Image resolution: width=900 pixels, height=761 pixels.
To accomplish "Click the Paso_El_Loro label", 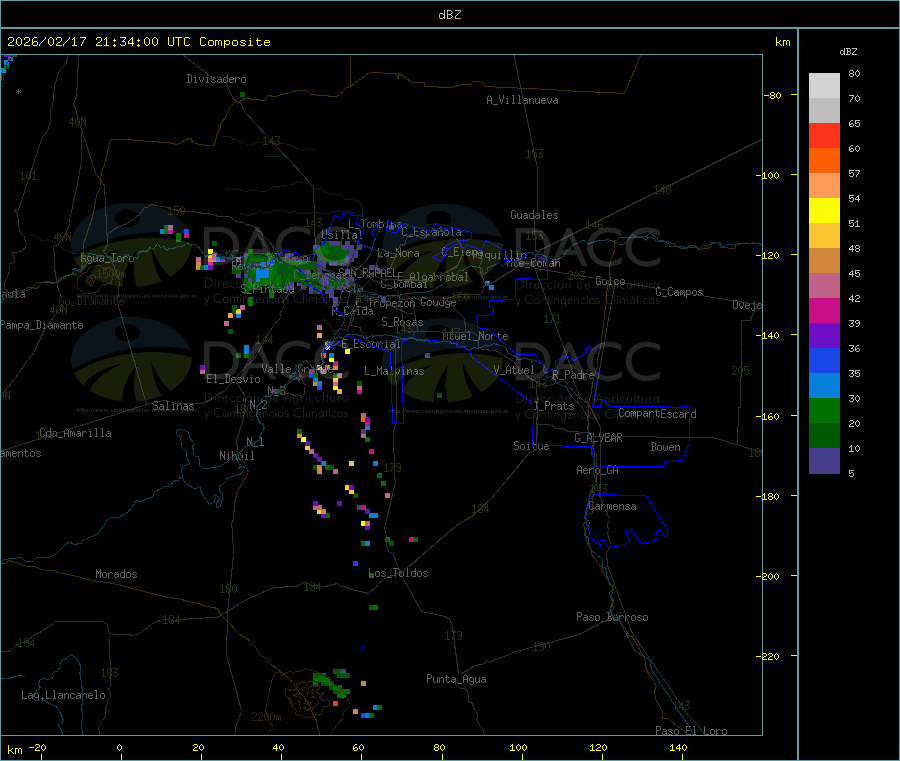I will [x=692, y=731].
